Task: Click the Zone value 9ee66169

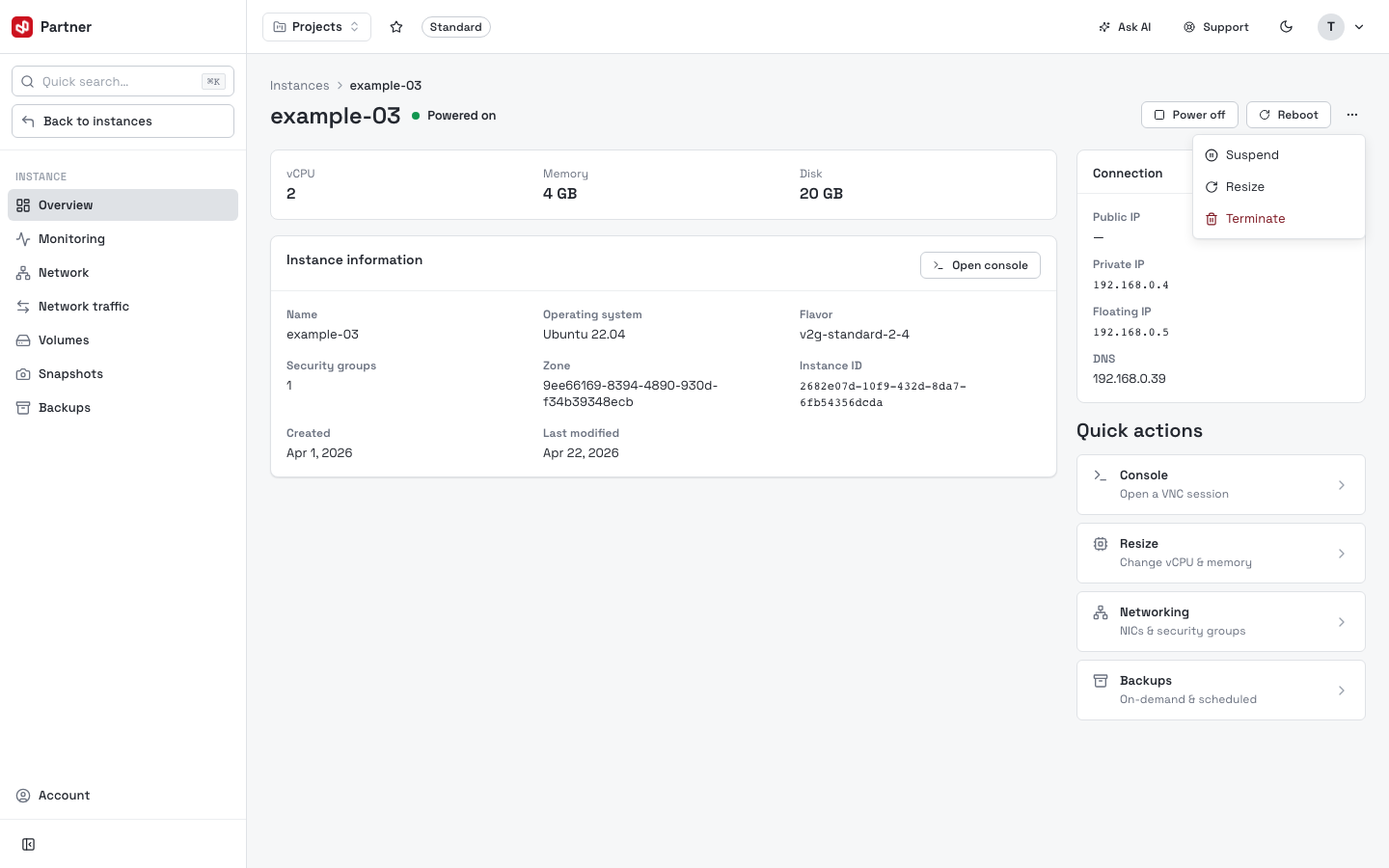Action: coord(630,393)
